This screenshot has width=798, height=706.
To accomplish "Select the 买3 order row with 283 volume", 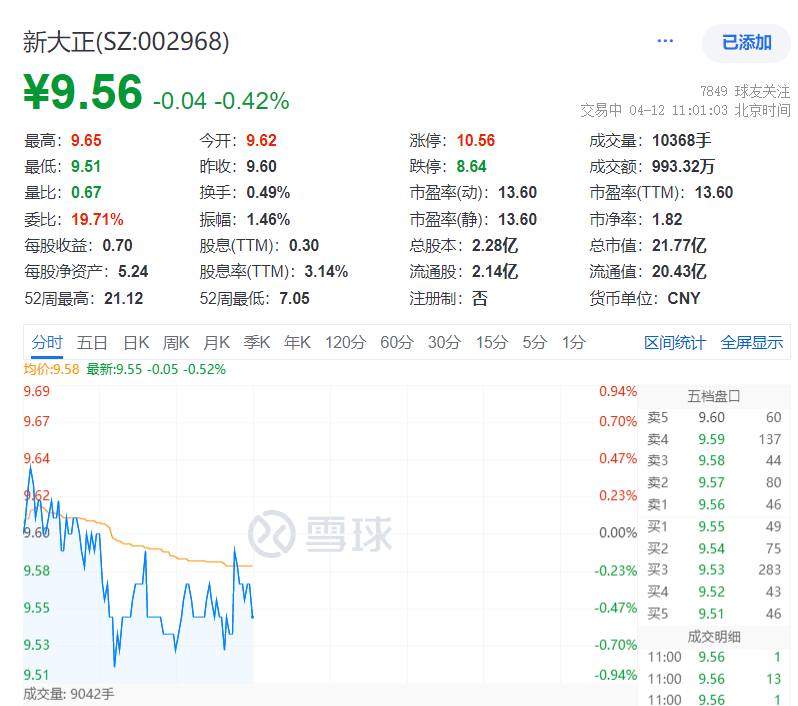I will (x=714, y=570).
